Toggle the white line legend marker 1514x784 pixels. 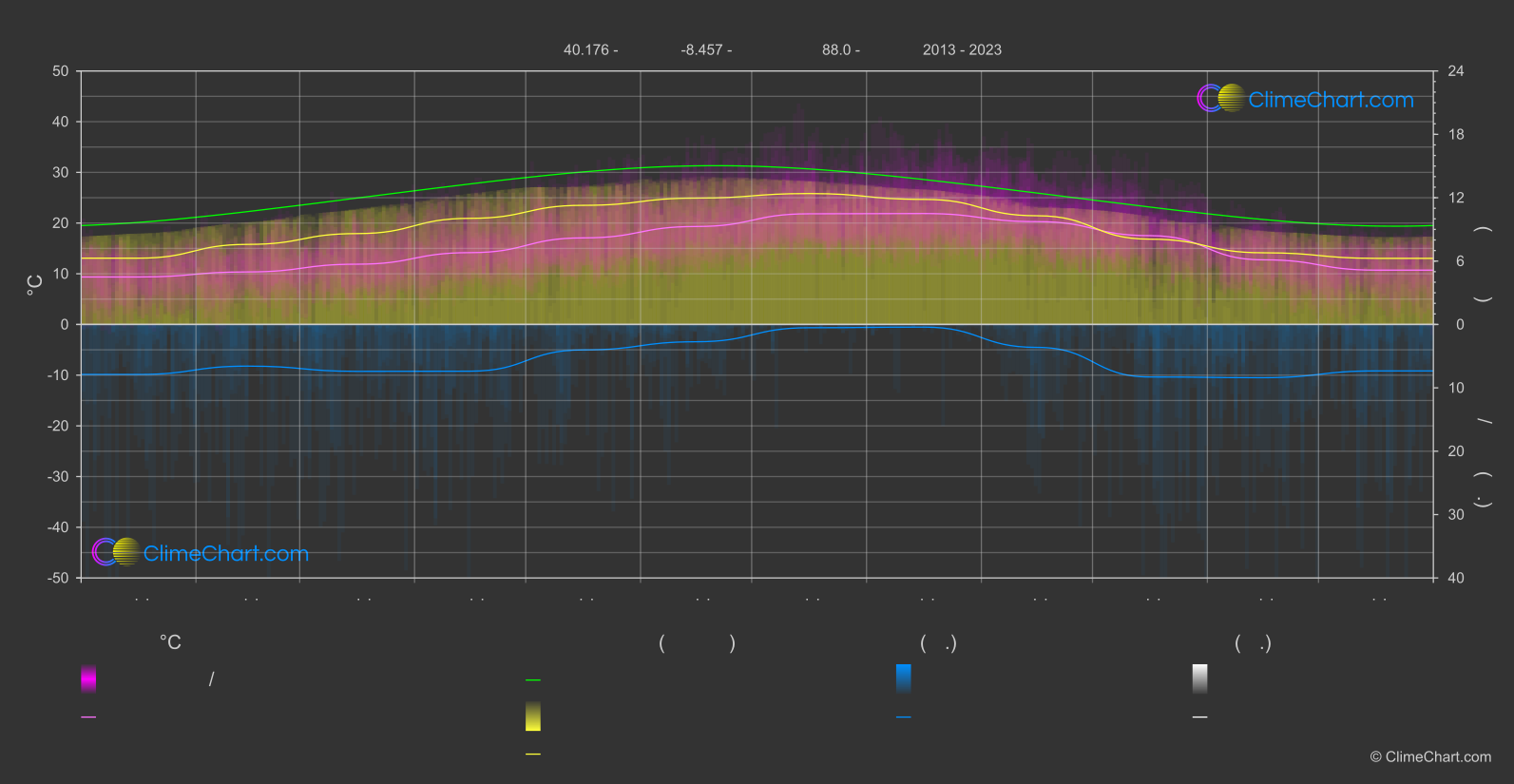click(1200, 717)
